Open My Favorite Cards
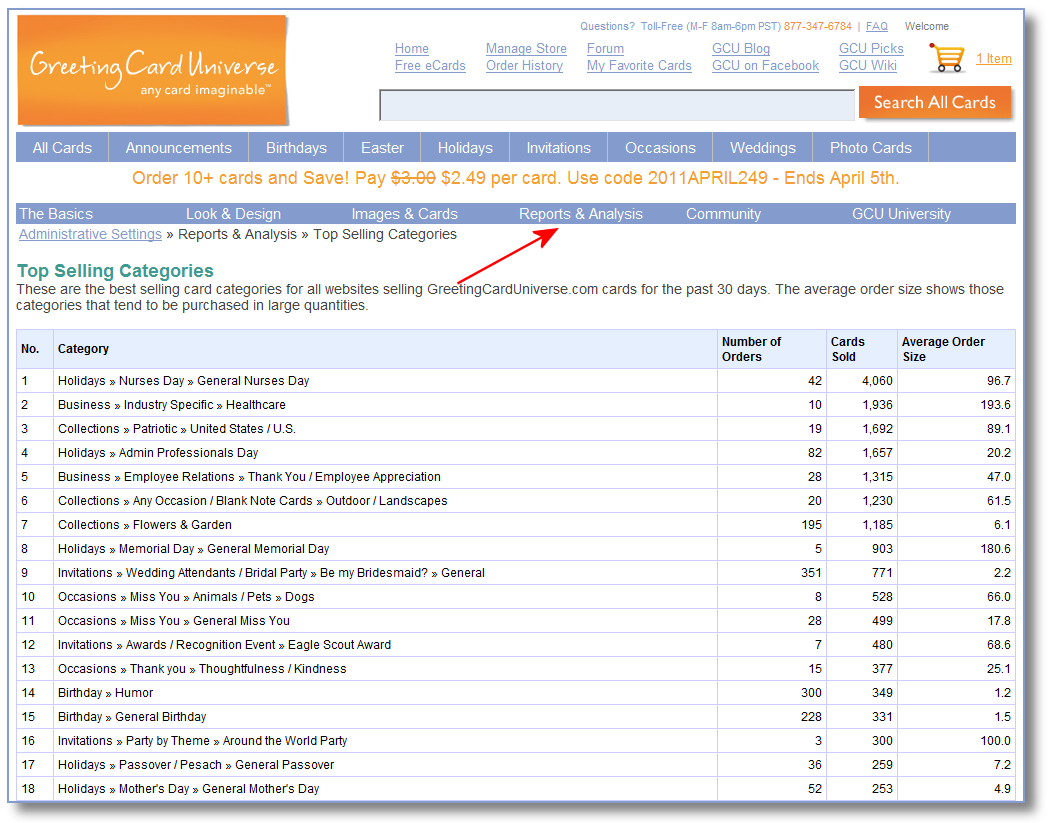Image resolution: width=1053 pixels, height=823 pixels. click(639, 65)
